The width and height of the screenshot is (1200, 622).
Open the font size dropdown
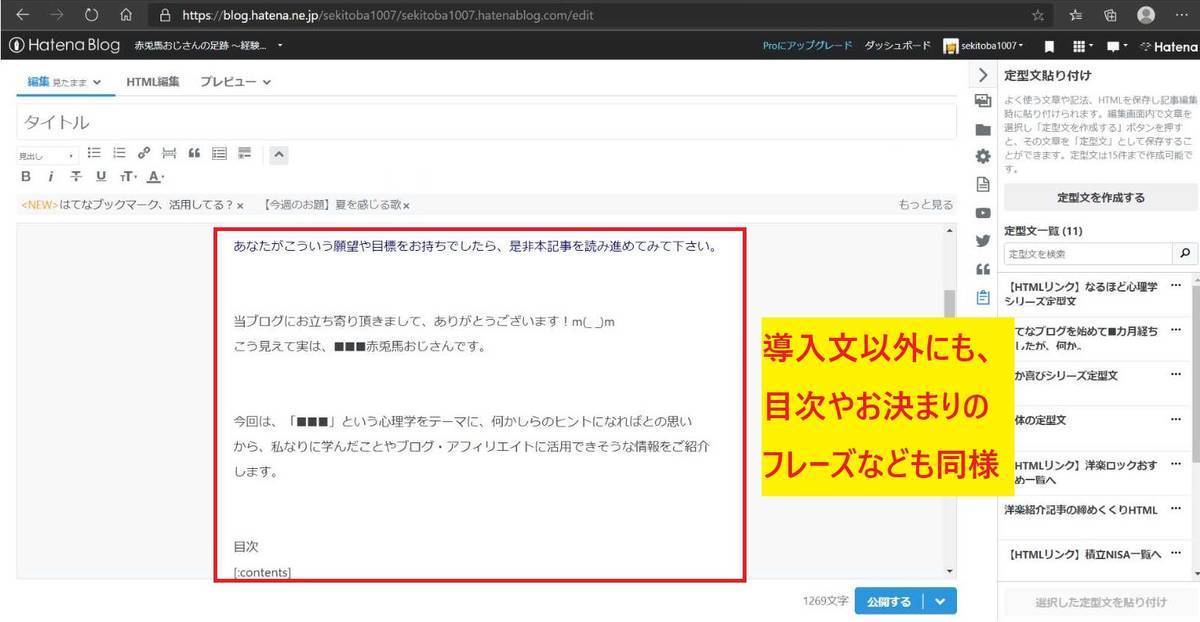pos(128,177)
